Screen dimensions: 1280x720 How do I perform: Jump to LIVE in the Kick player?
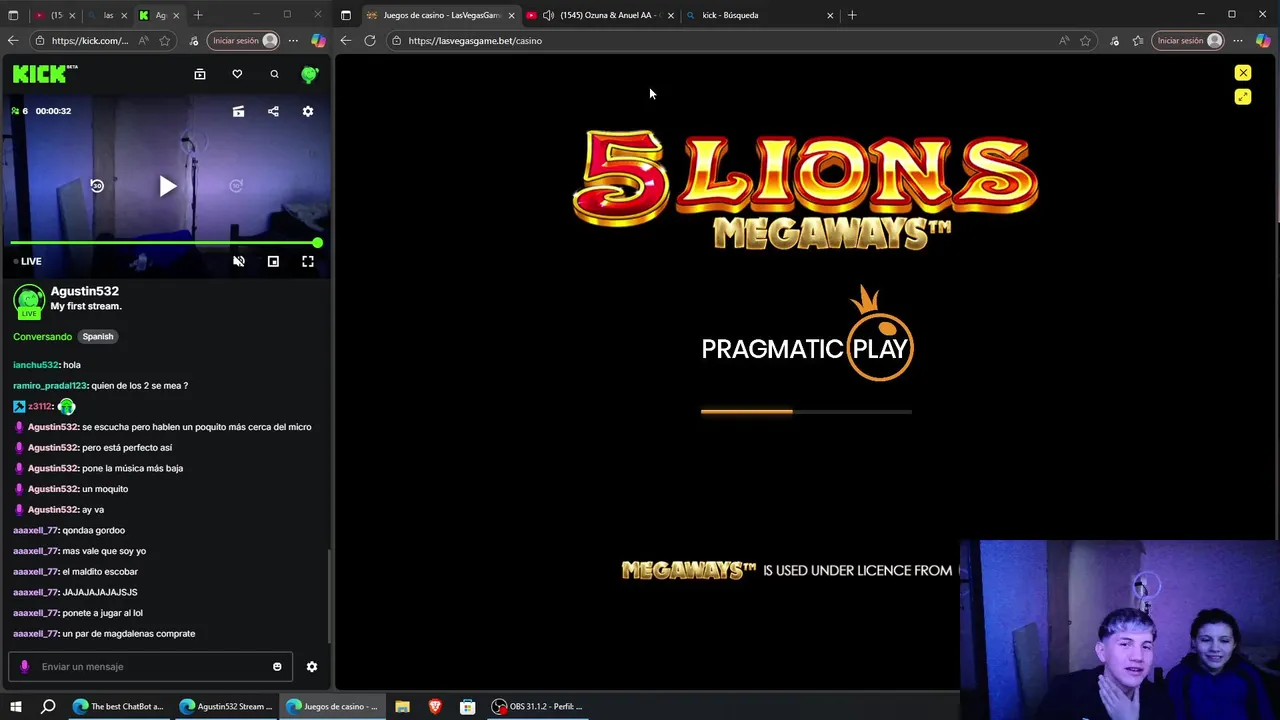click(x=27, y=261)
